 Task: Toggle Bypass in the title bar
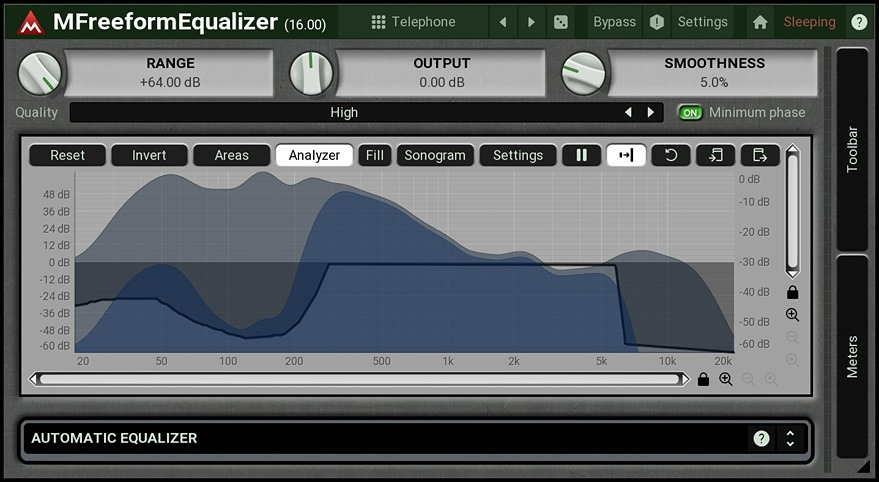pos(614,22)
